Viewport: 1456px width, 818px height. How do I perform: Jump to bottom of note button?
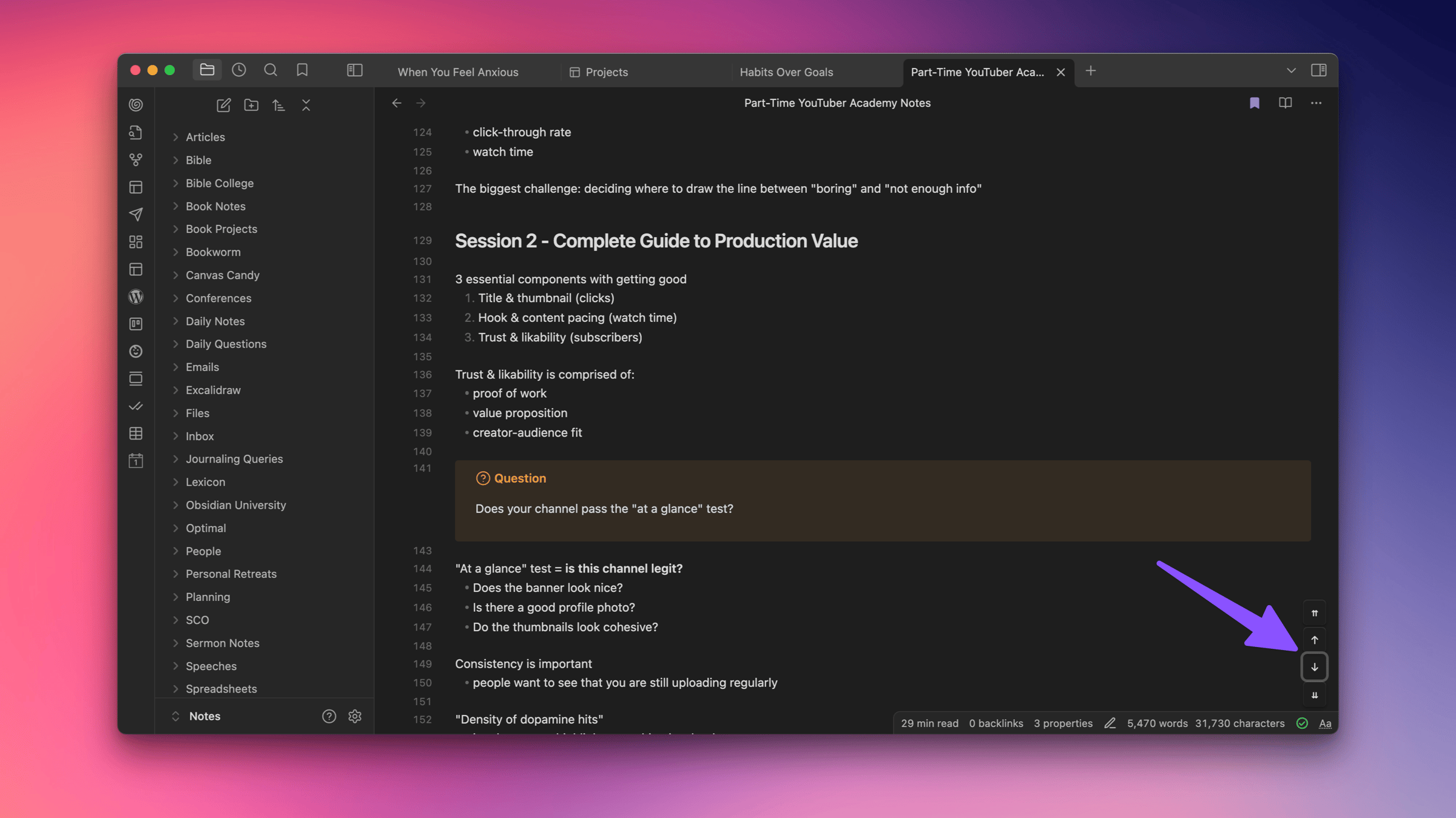click(1315, 695)
